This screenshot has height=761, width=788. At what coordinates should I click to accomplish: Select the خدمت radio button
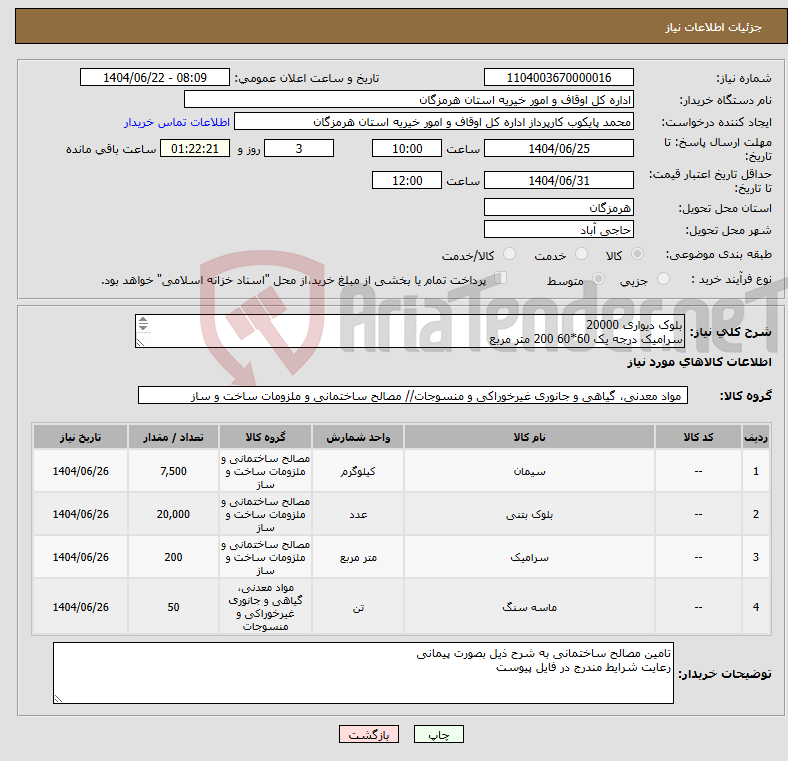pos(581,254)
